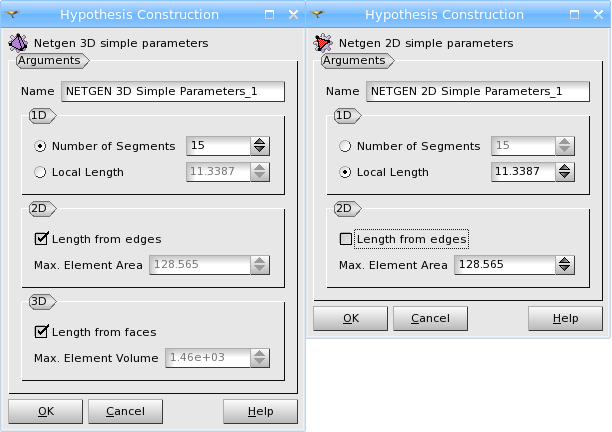The image size is (612, 432).
Task: Click the Netgen 3D simple parameters heading
Action: coord(121,43)
